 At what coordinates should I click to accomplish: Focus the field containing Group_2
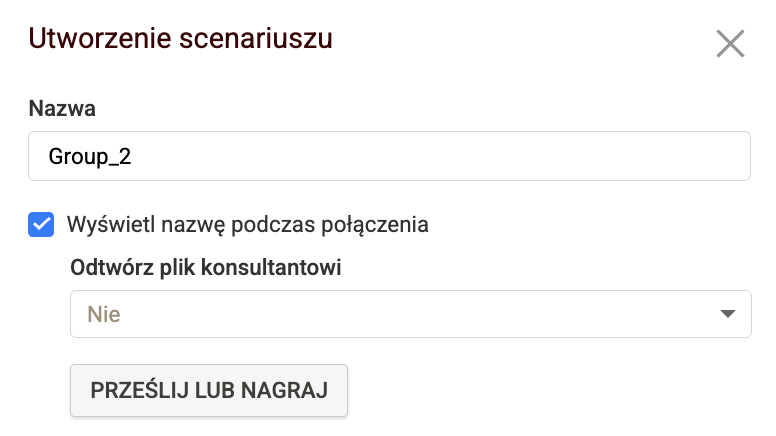pos(389,156)
